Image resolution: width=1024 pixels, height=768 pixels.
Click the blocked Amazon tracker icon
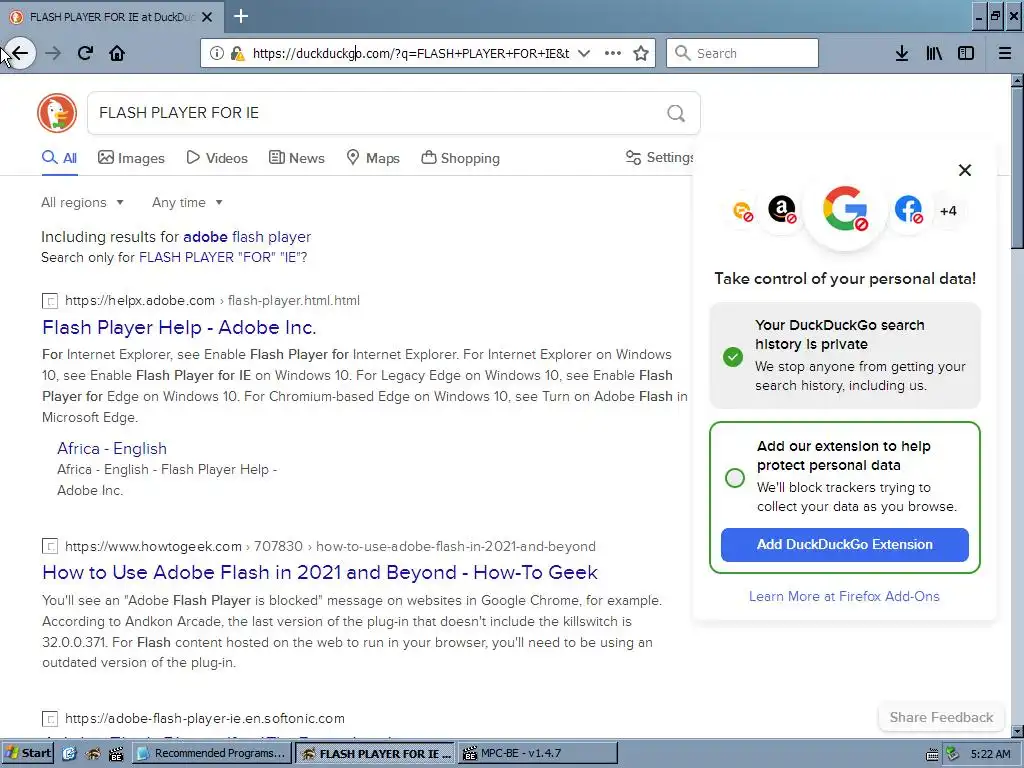pos(782,210)
